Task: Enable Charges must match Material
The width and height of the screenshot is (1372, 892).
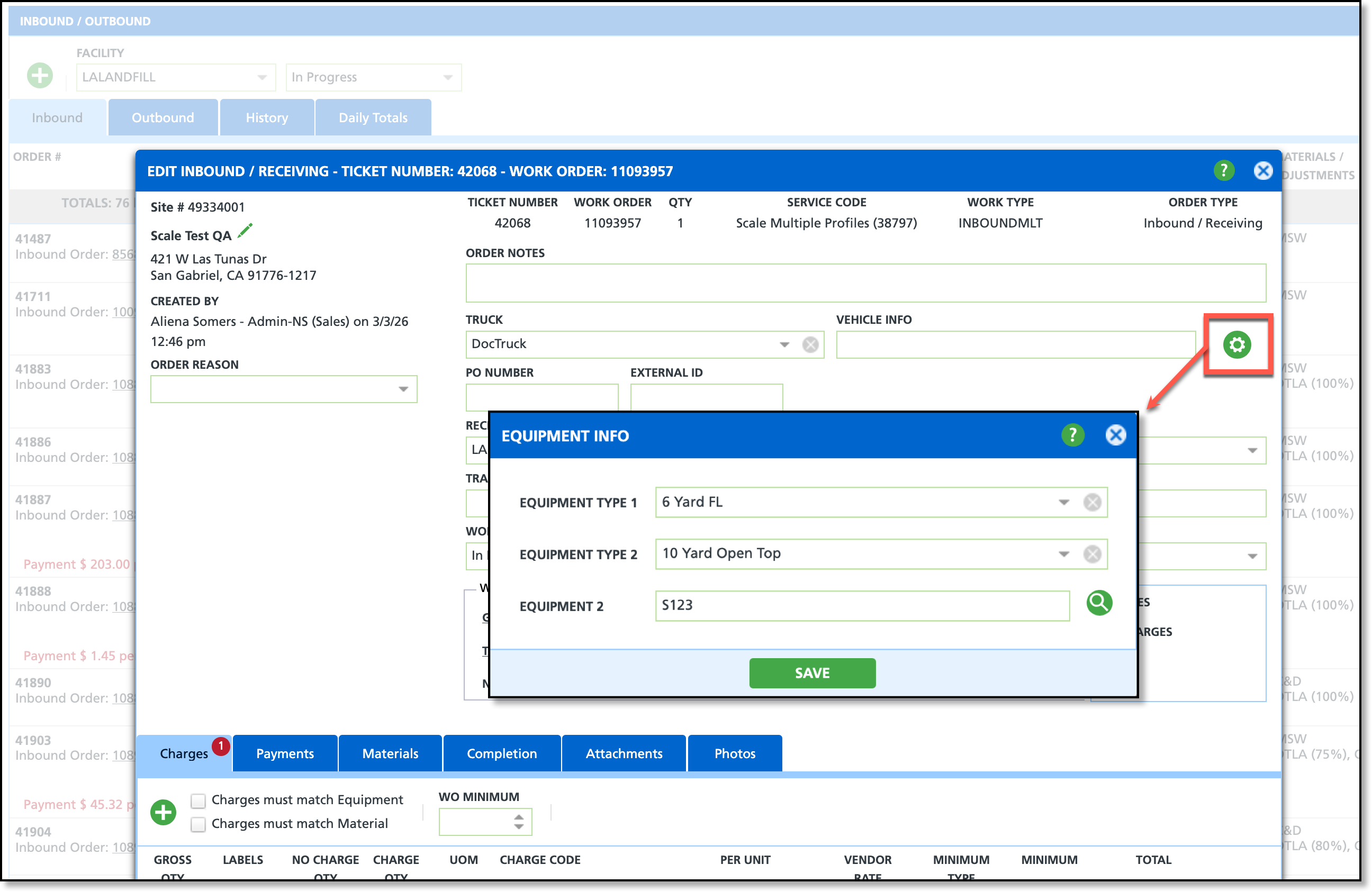Action: pos(198,824)
